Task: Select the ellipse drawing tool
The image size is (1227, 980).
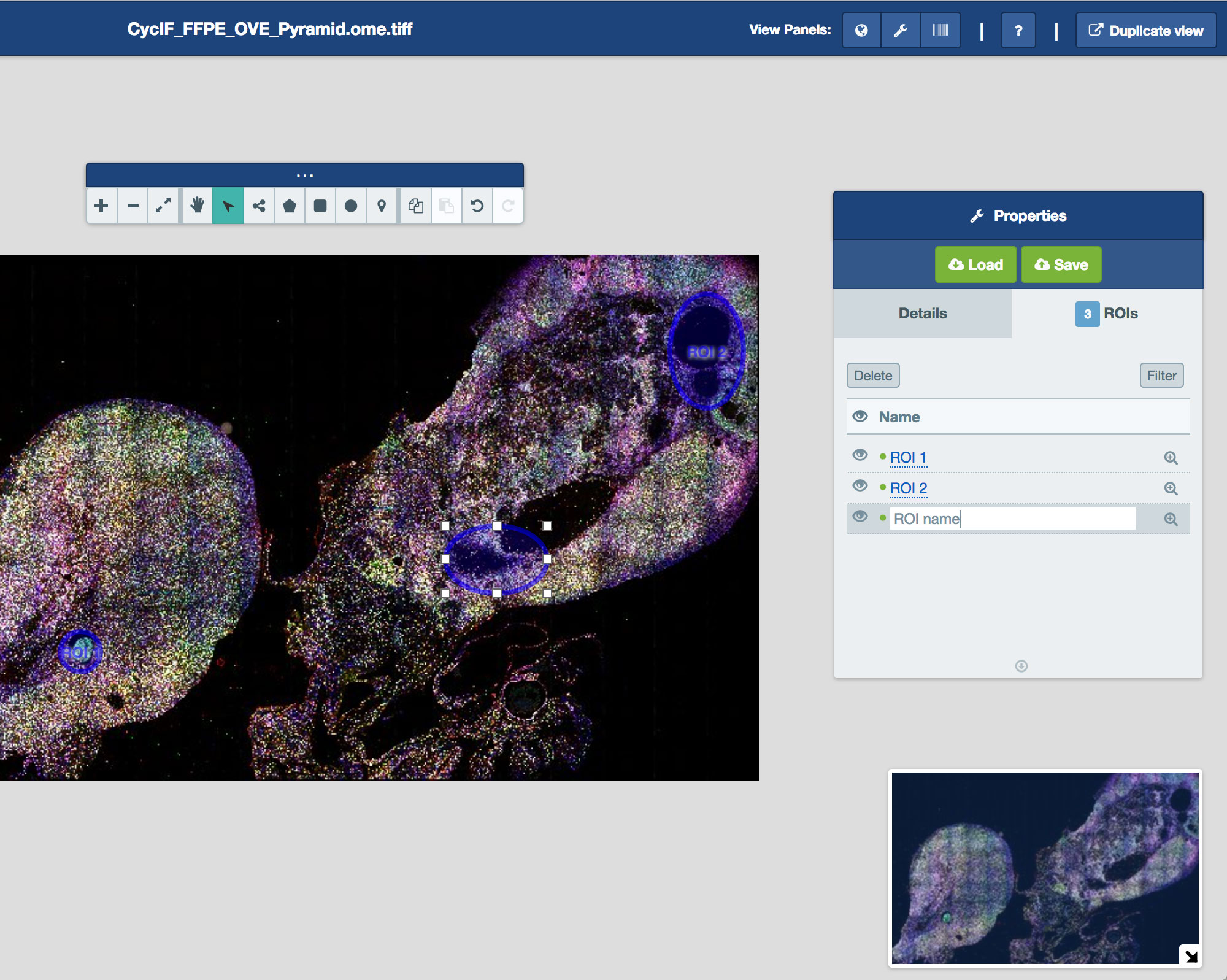Action: [351, 206]
